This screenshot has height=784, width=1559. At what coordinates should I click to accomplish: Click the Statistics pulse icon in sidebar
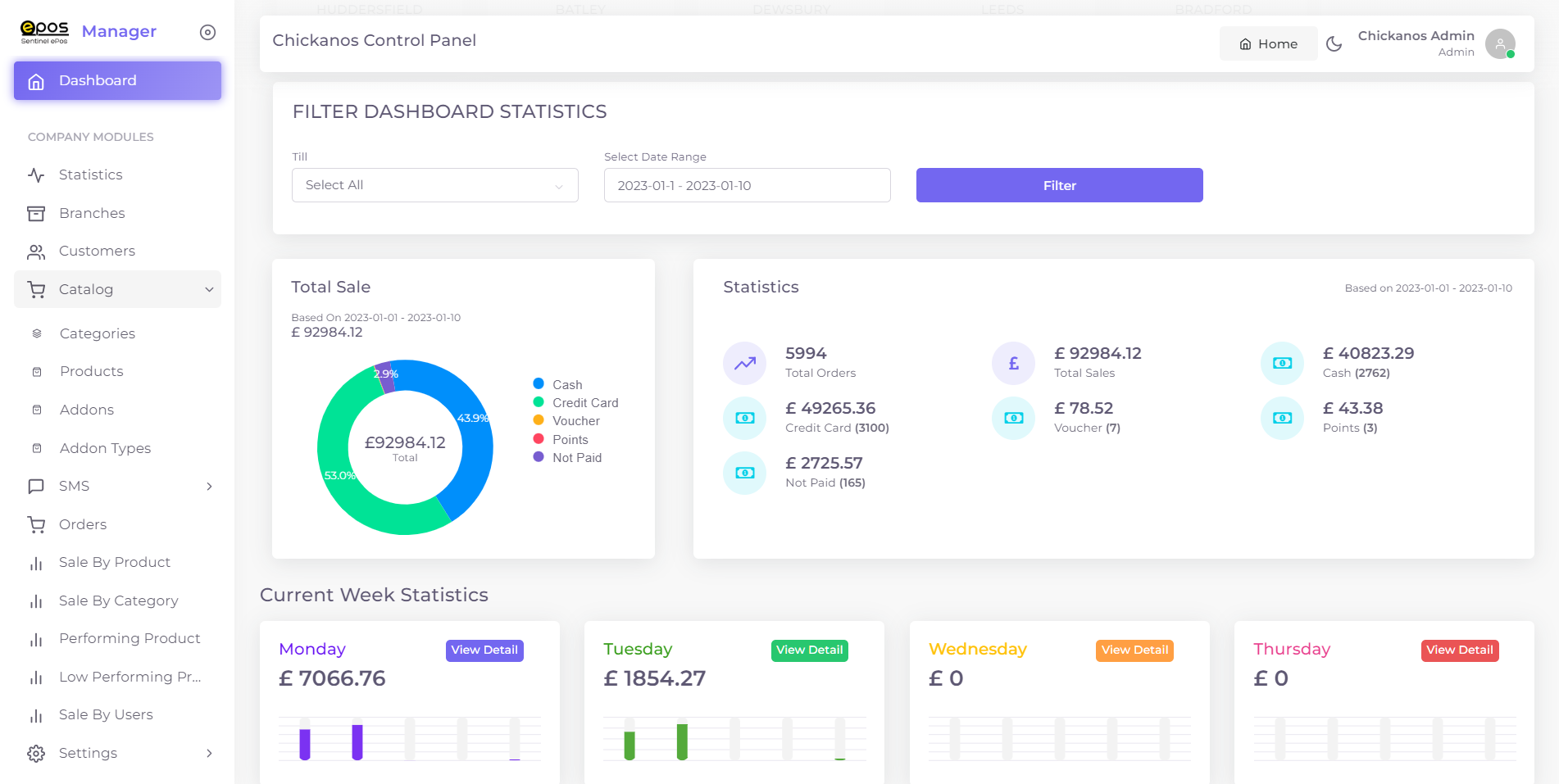(x=36, y=175)
